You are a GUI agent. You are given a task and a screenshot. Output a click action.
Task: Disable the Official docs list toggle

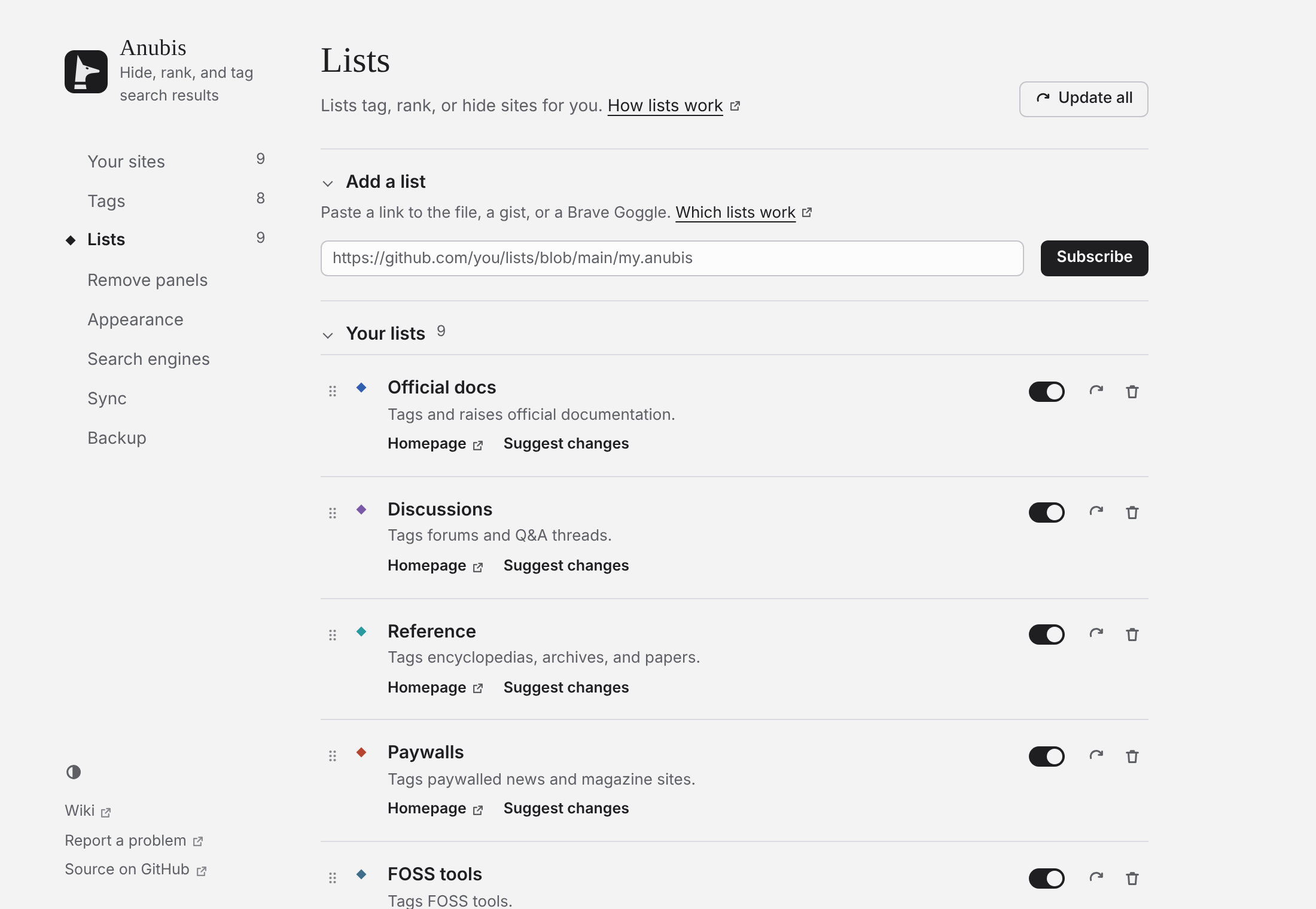click(1047, 392)
